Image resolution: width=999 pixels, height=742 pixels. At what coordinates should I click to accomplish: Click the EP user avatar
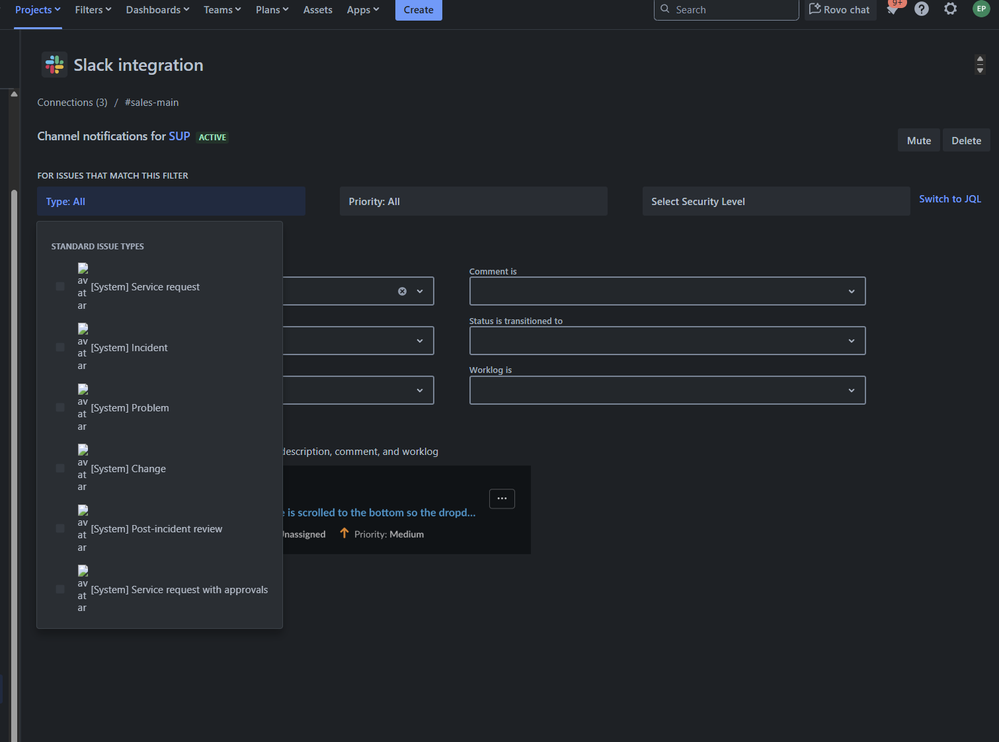click(981, 9)
